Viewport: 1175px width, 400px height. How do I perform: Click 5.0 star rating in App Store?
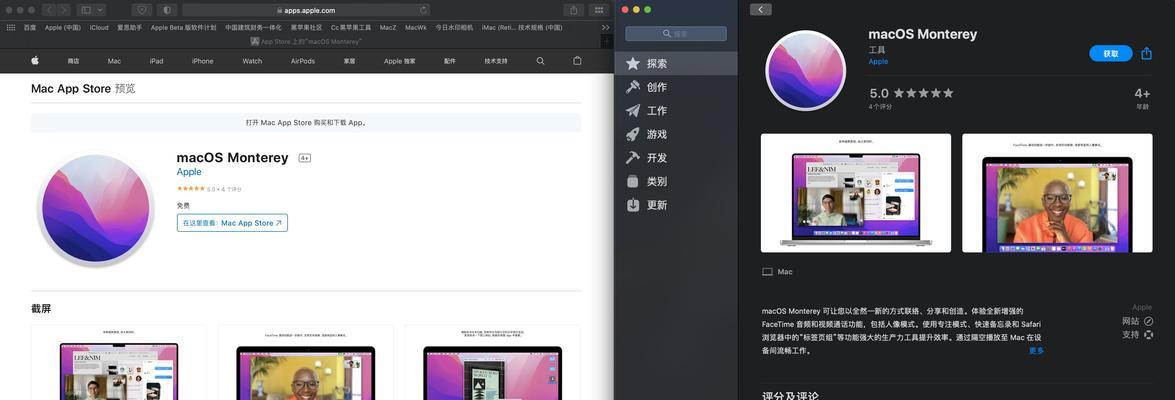pyautogui.click(x=911, y=94)
